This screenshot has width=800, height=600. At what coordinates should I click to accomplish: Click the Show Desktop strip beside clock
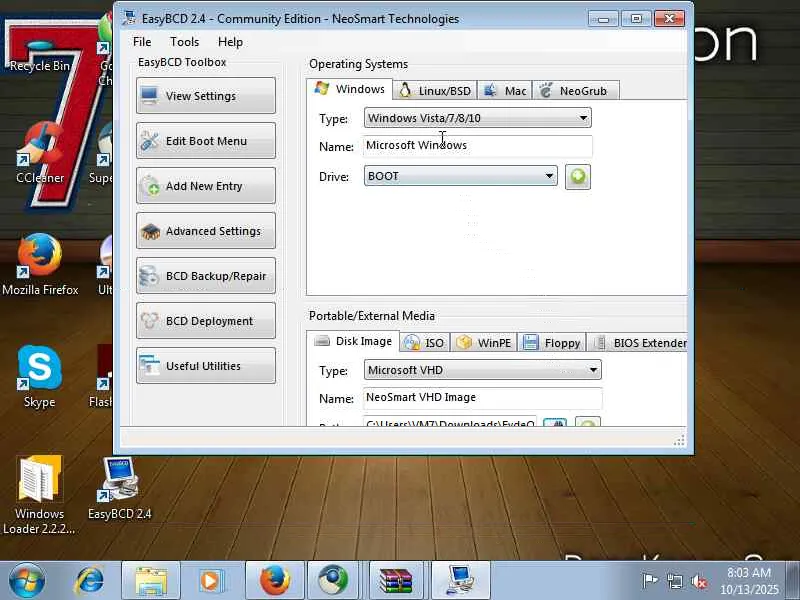point(793,581)
